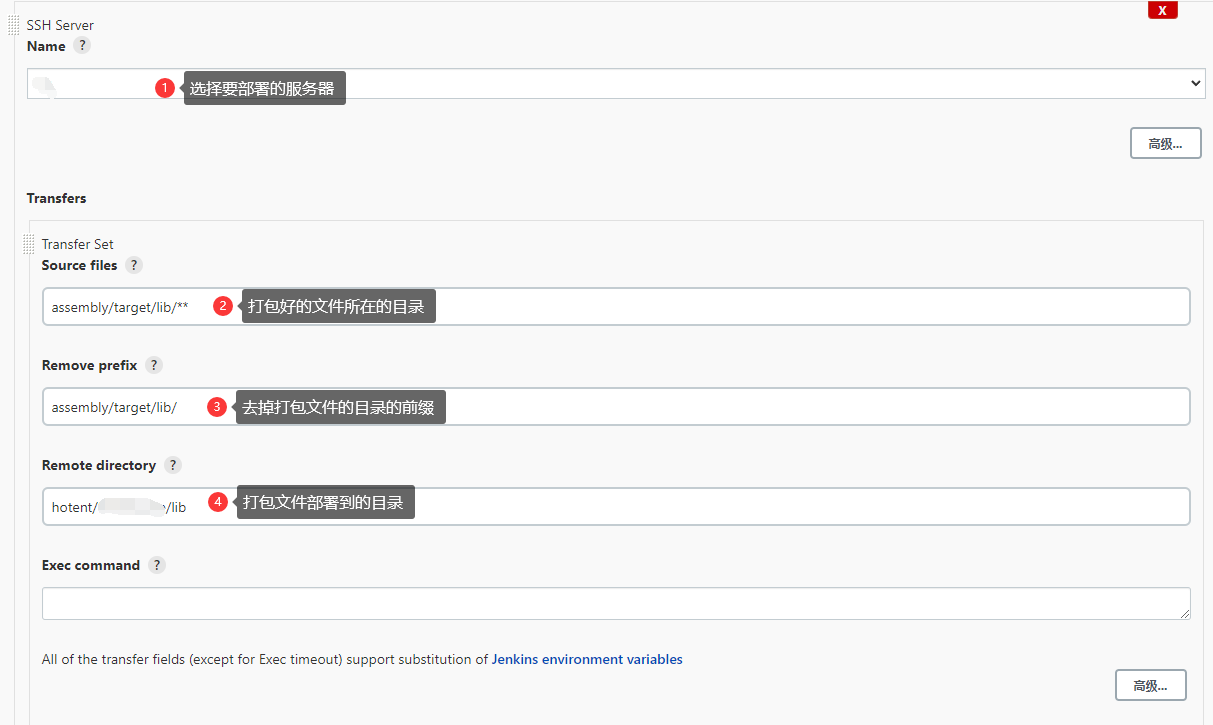Click Exec command resize grip

1185,613
